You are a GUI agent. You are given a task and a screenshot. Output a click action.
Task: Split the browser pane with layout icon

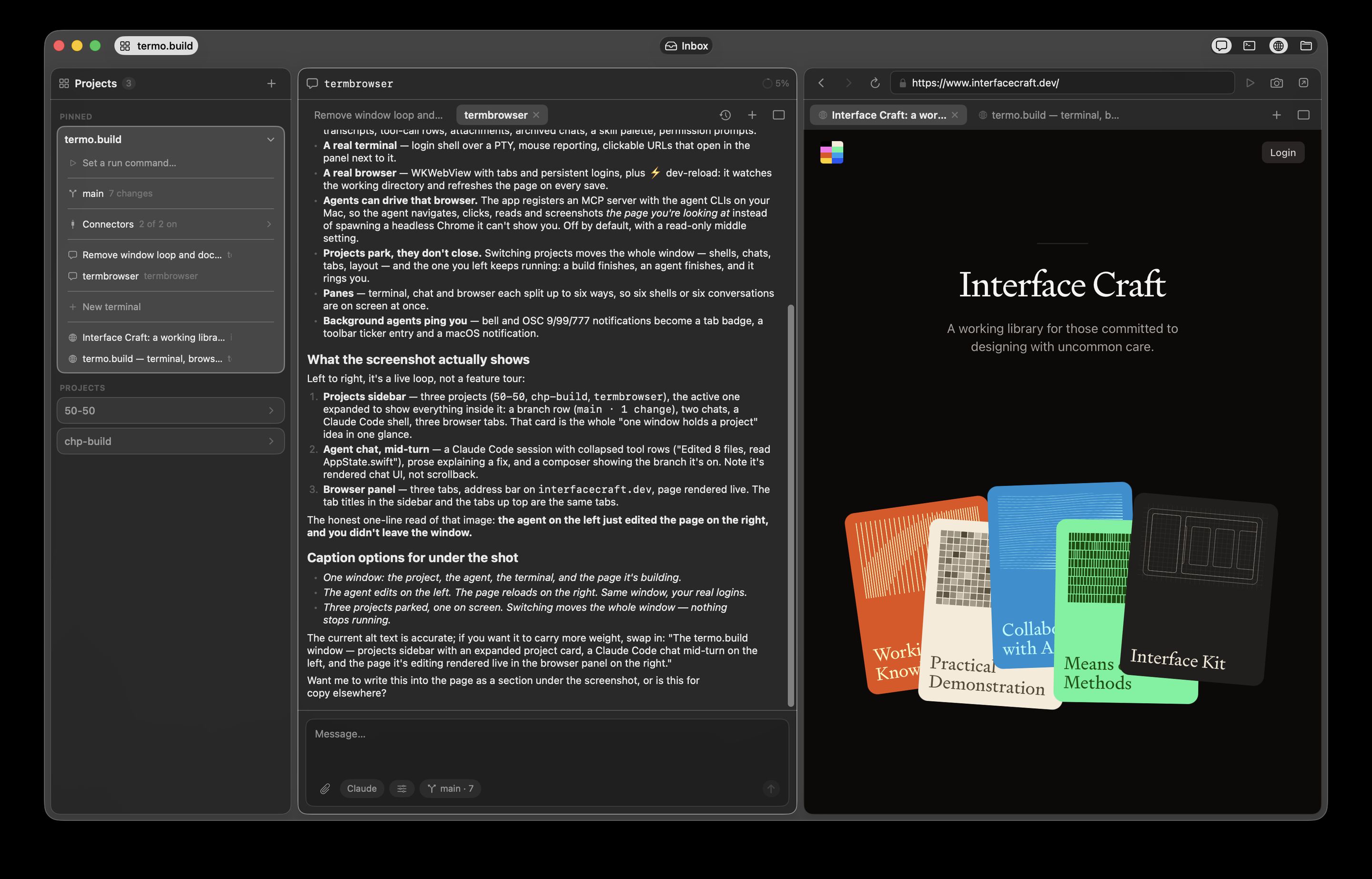(1303, 115)
